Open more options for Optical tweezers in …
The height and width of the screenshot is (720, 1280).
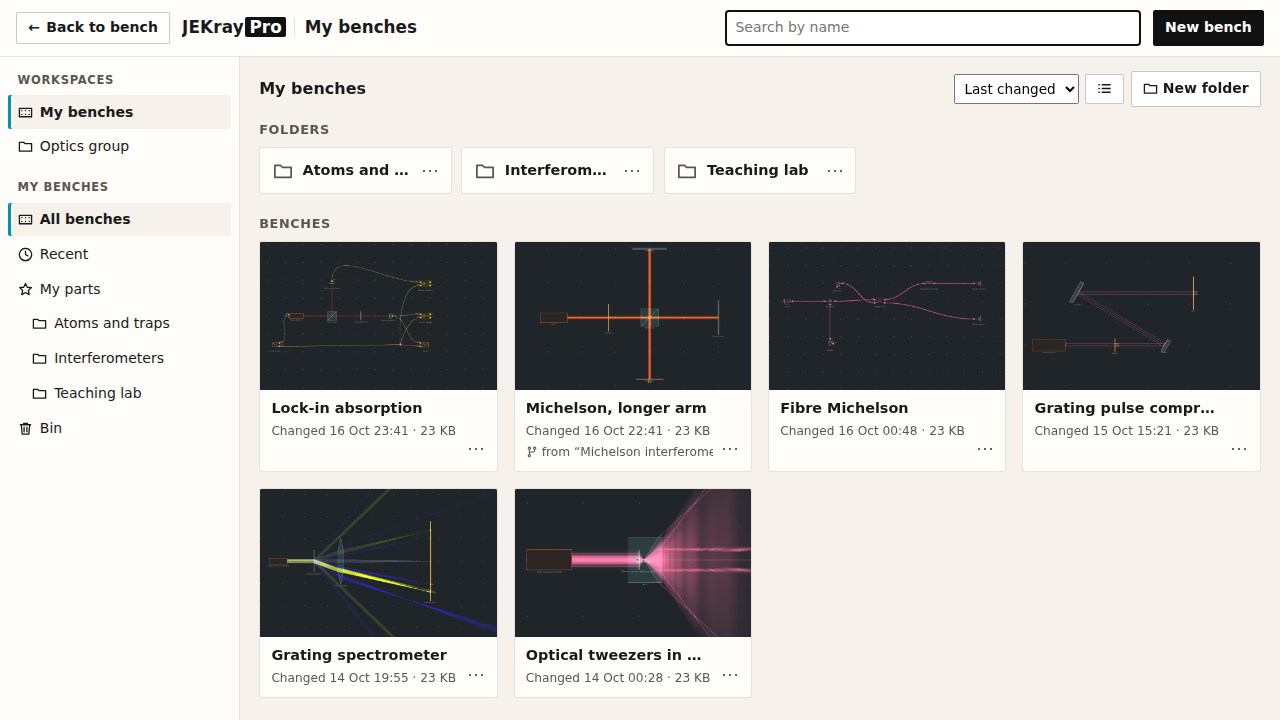[x=730, y=675]
